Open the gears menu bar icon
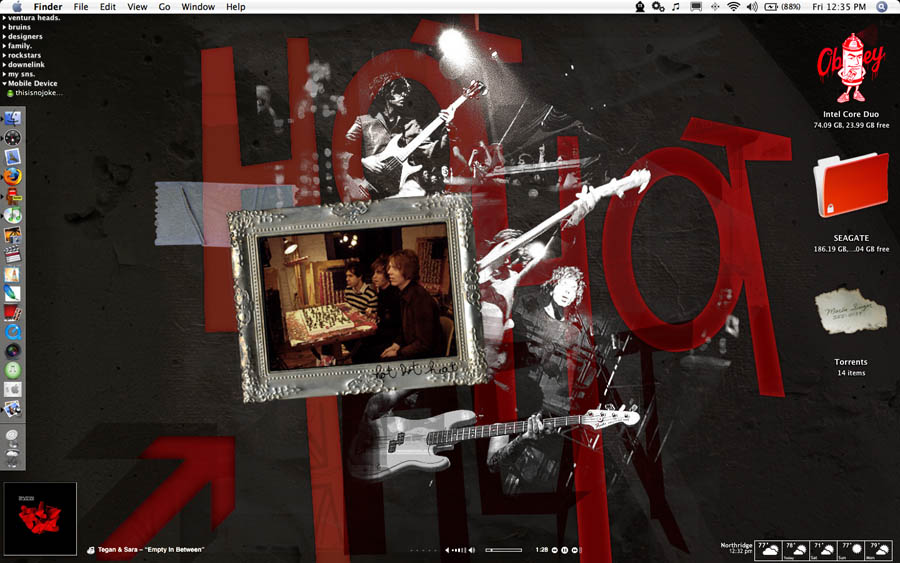 pyautogui.click(x=658, y=7)
